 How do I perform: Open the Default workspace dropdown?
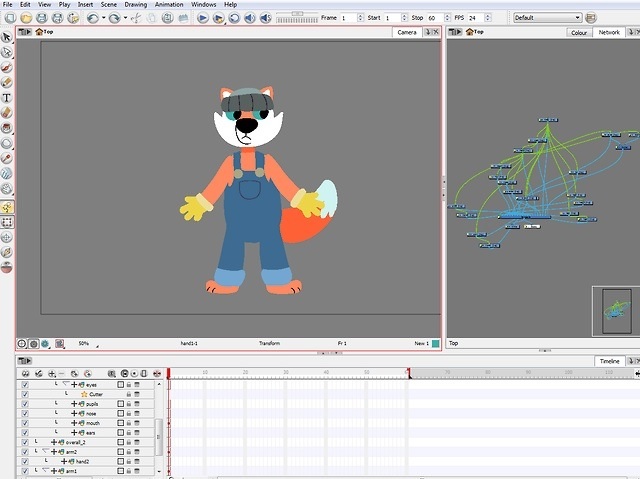547,18
